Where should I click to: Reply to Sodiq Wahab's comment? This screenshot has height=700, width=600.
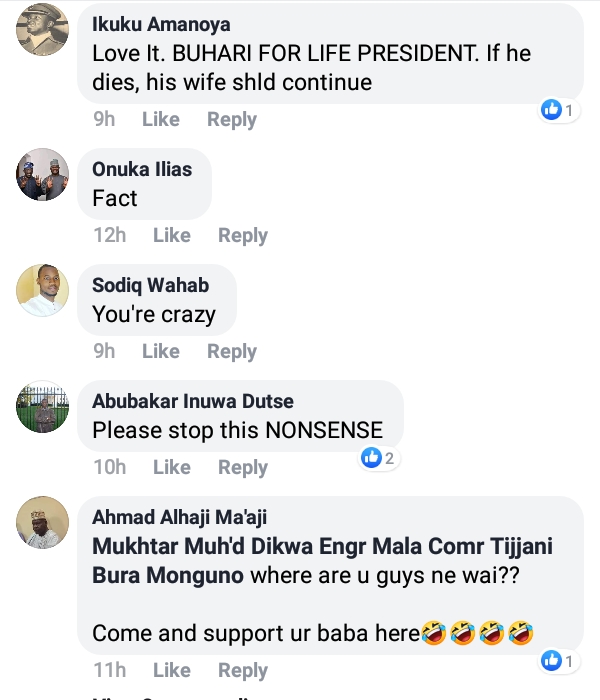[232, 351]
